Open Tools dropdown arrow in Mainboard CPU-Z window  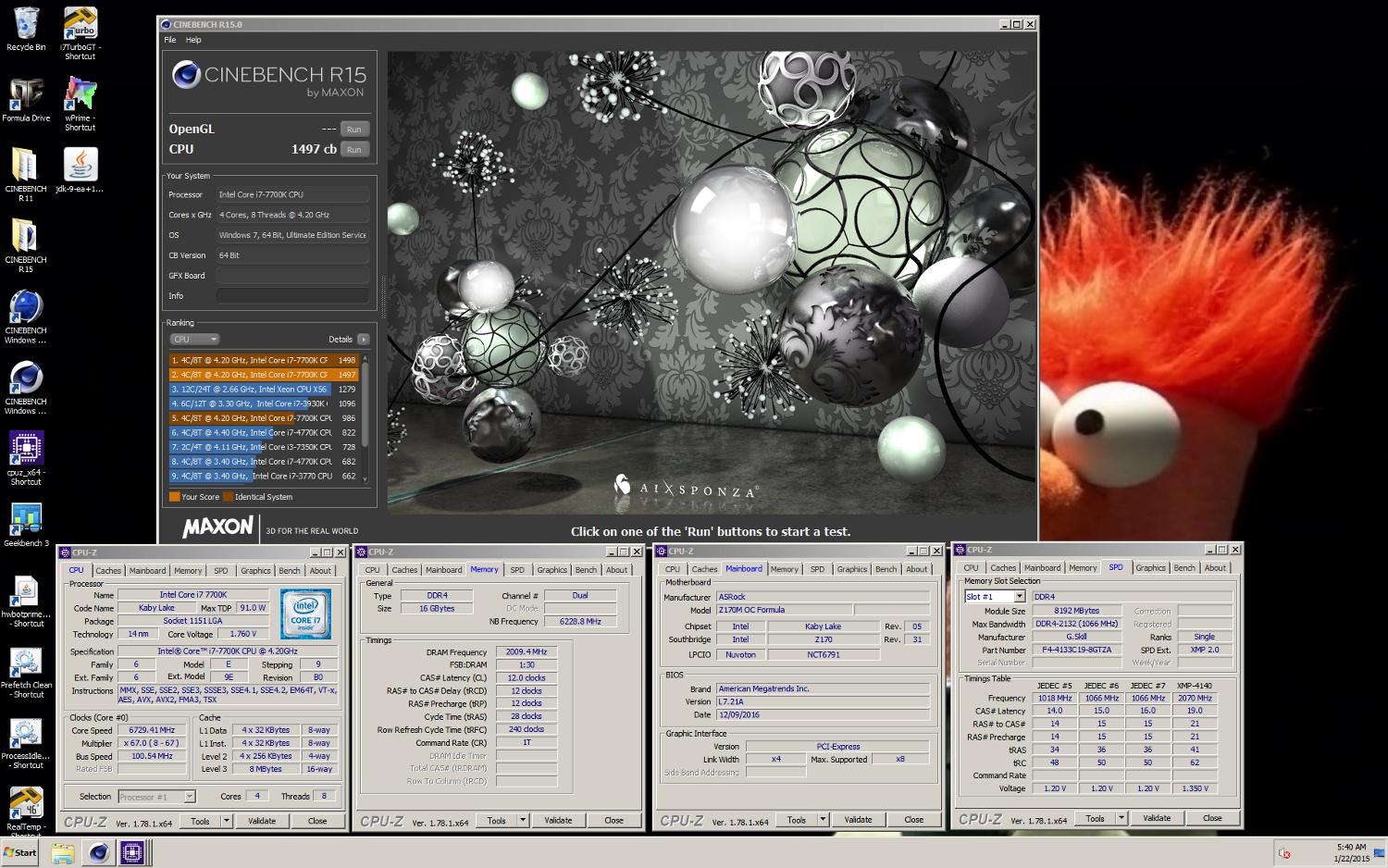click(822, 819)
